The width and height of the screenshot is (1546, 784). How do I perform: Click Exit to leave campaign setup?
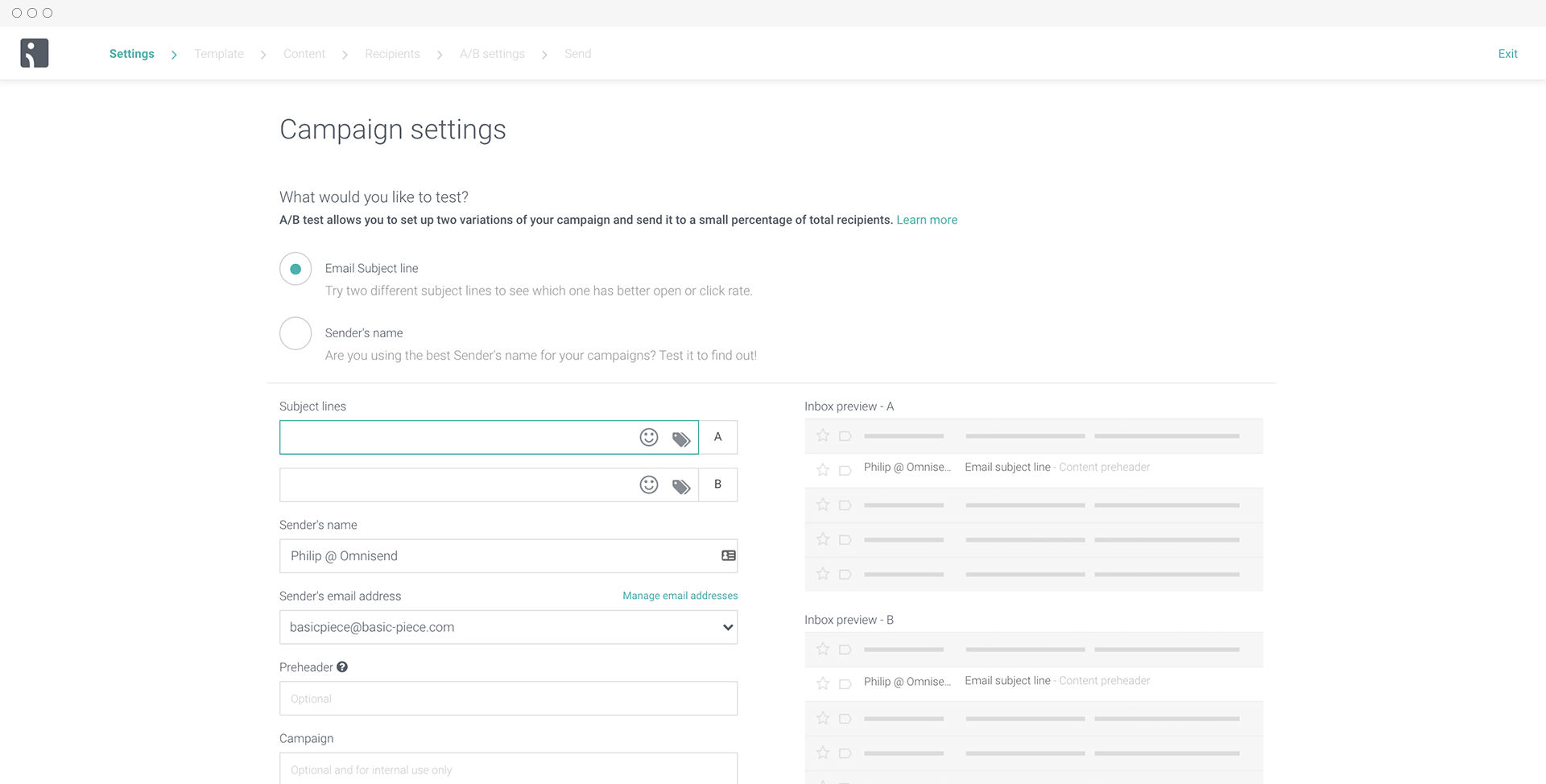[1507, 54]
